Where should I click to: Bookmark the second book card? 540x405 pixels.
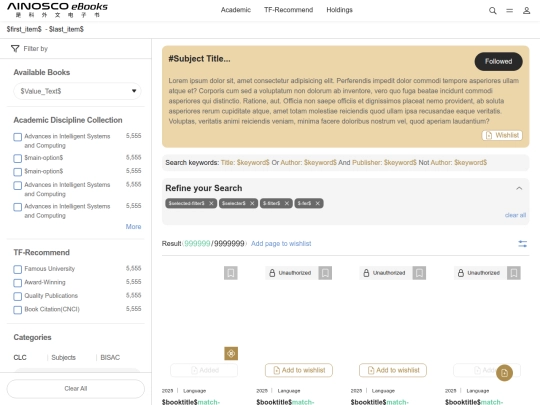pyautogui.click(x=325, y=273)
